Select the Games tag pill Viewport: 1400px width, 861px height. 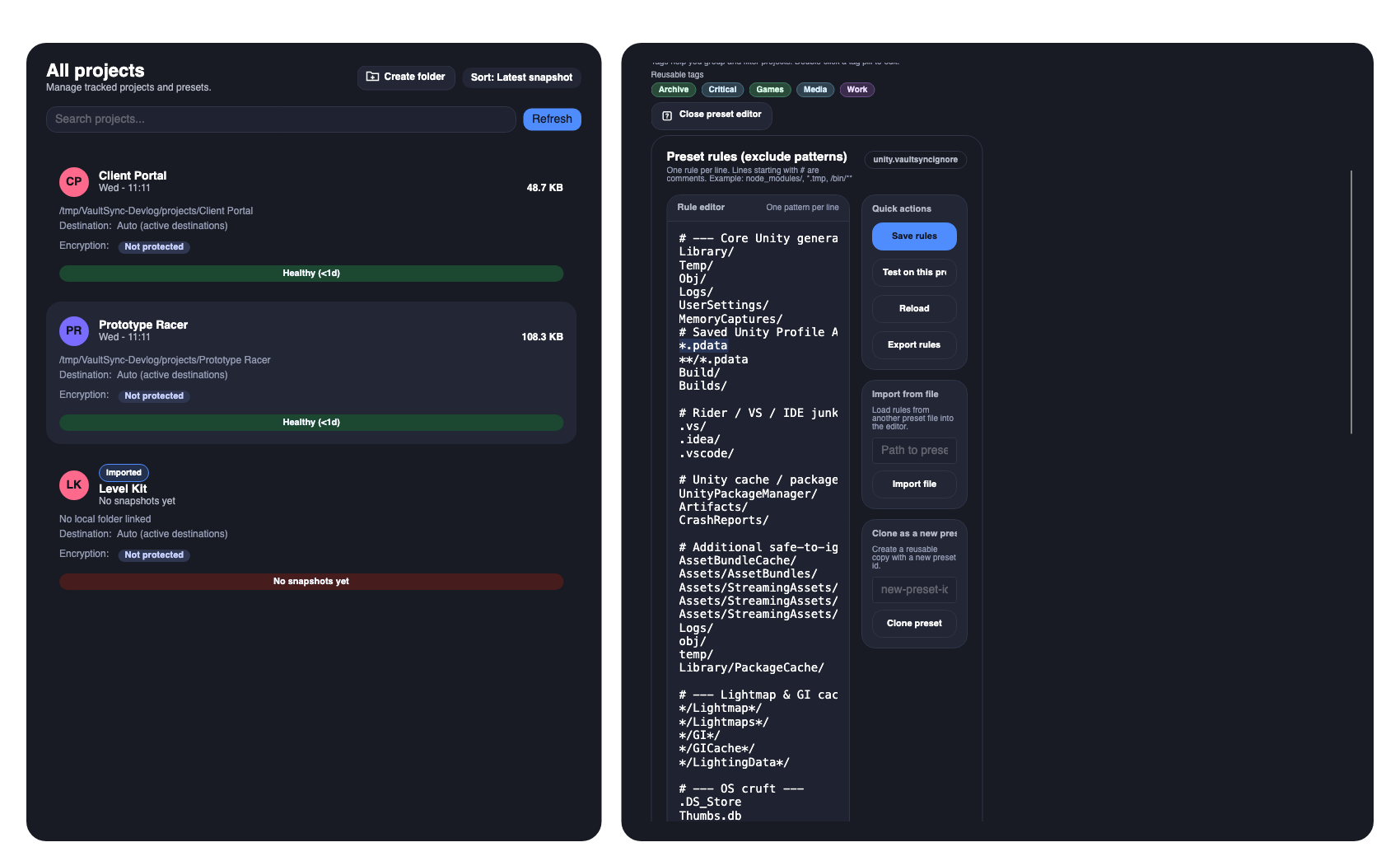pos(770,90)
